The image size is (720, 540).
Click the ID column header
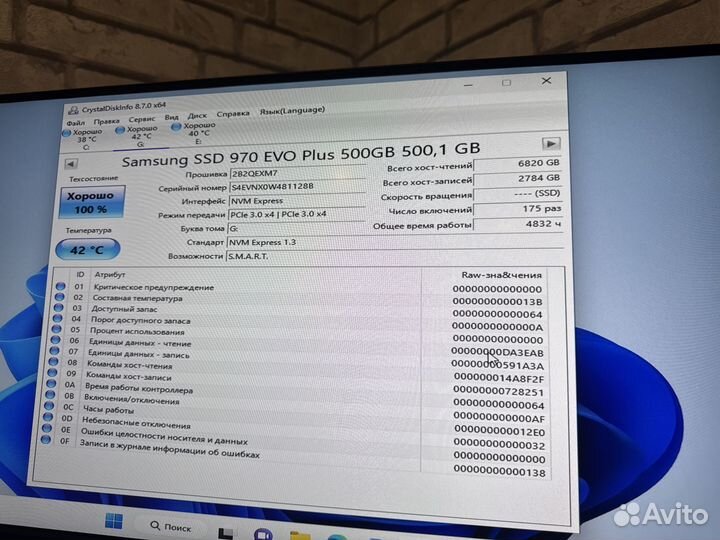(x=80, y=274)
